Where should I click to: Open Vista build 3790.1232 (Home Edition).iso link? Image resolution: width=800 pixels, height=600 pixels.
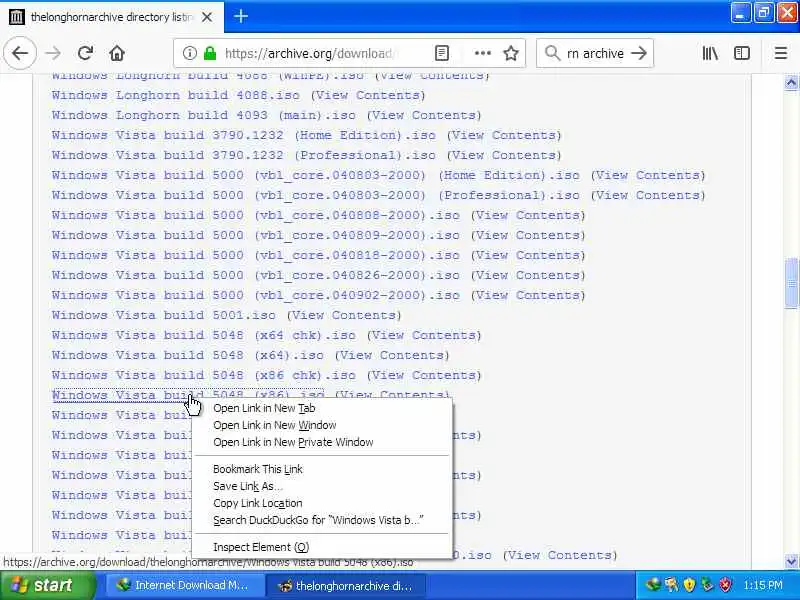(x=243, y=135)
